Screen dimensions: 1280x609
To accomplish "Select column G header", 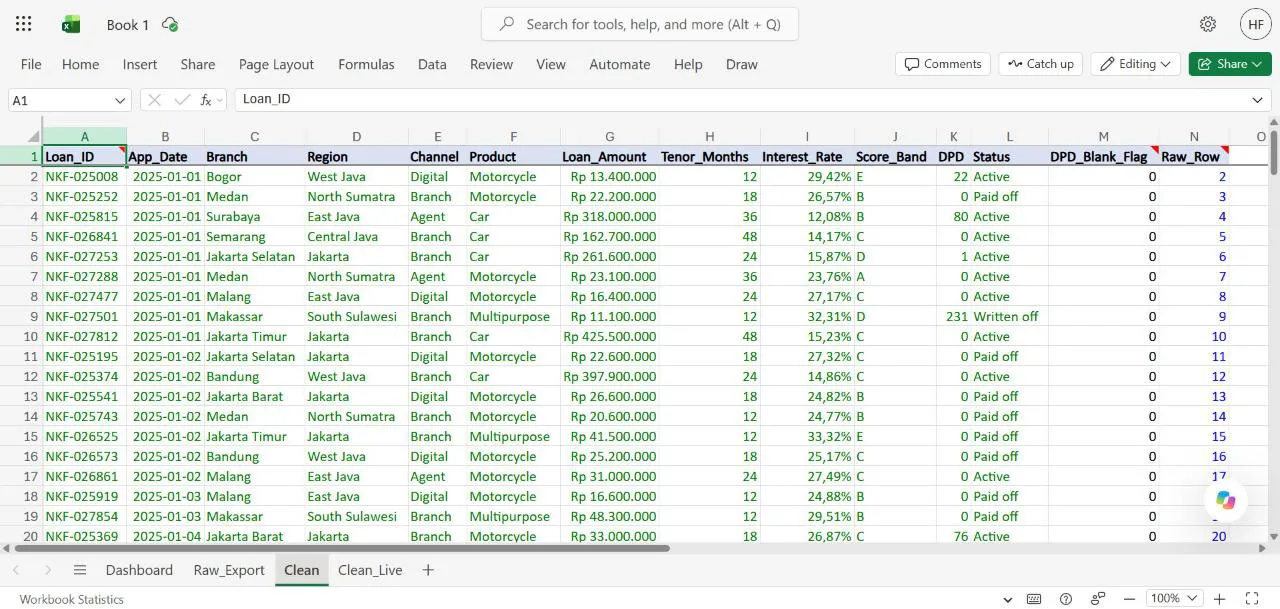I will [609, 137].
